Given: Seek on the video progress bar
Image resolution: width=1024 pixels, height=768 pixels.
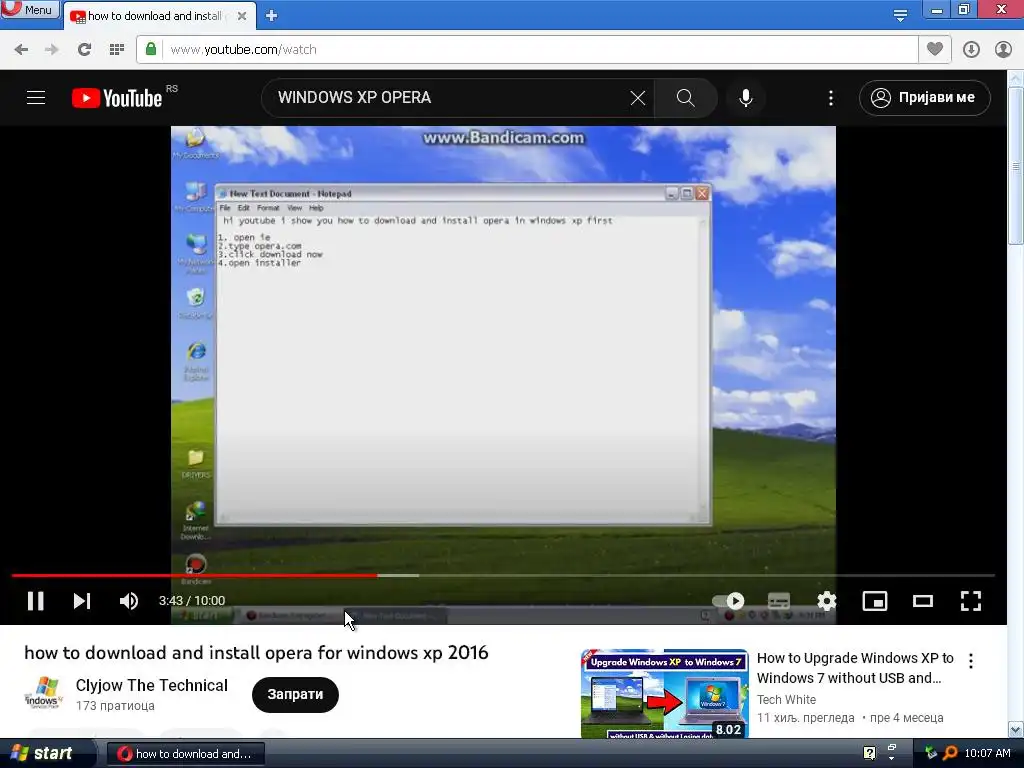Looking at the screenshot, I should point(503,575).
